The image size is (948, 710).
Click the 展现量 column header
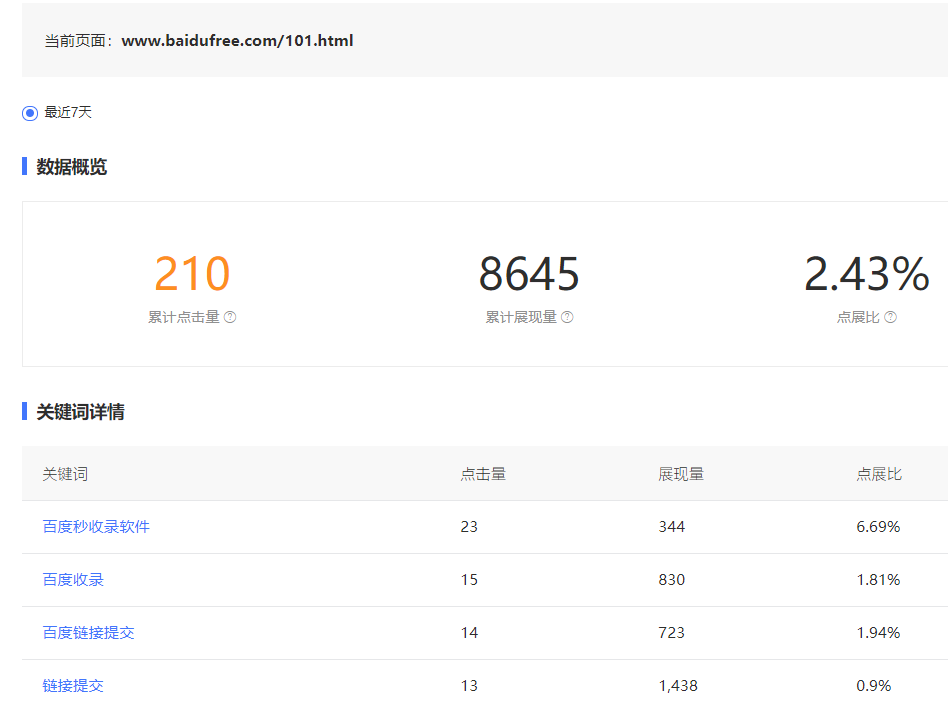[x=681, y=474]
